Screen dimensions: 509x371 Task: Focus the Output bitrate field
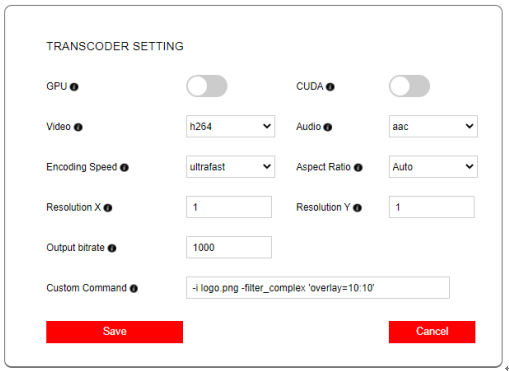229,247
